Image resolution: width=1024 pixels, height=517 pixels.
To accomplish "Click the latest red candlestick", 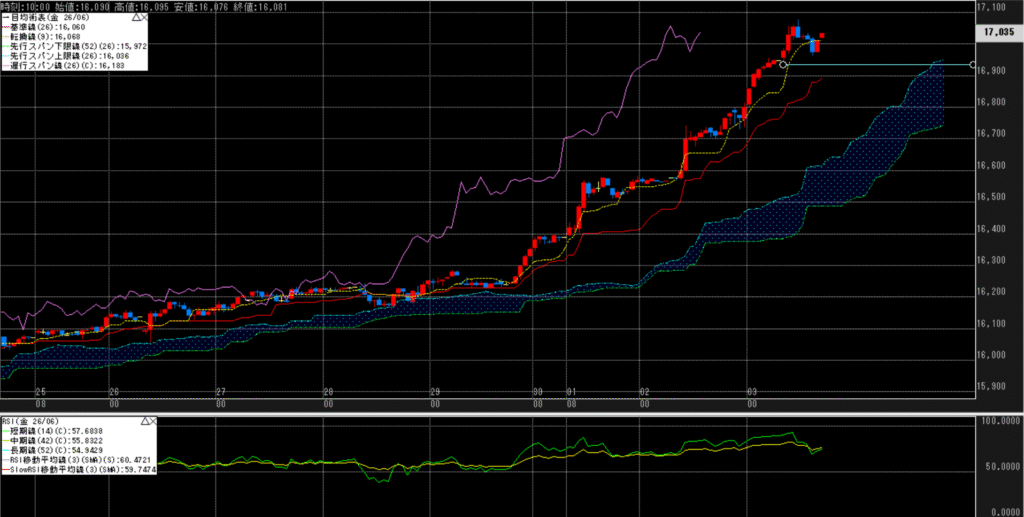I will pyautogui.click(x=822, y=36).
